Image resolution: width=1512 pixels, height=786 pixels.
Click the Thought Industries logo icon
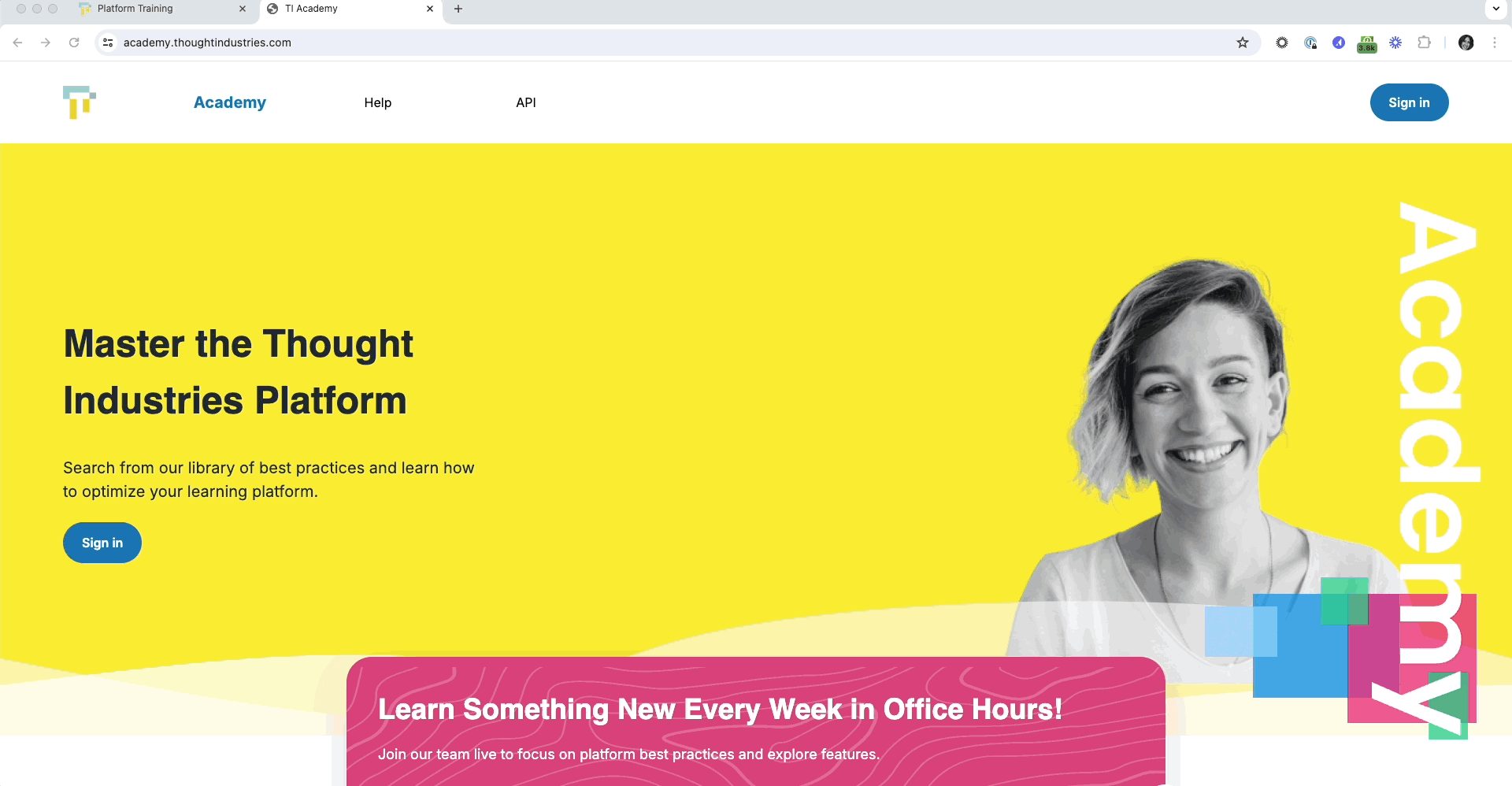pos(79,102)
